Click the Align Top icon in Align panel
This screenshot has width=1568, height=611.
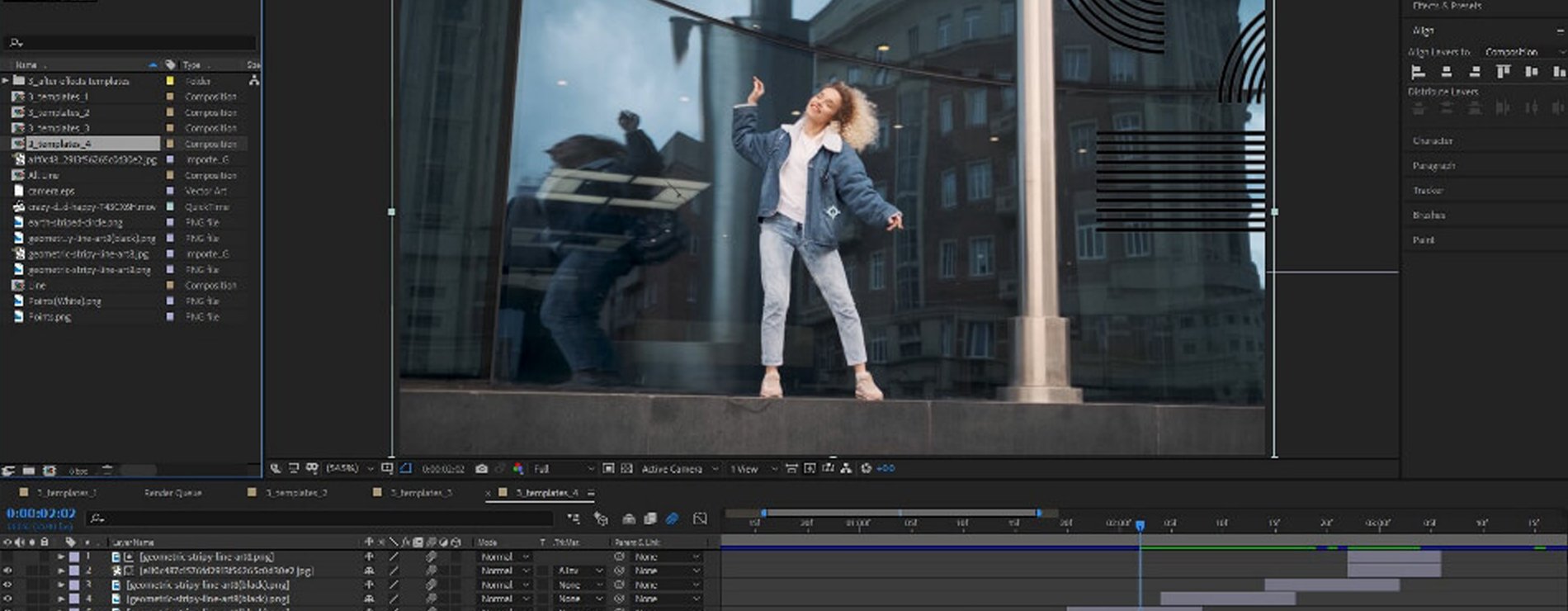(x=1504, y=72)
